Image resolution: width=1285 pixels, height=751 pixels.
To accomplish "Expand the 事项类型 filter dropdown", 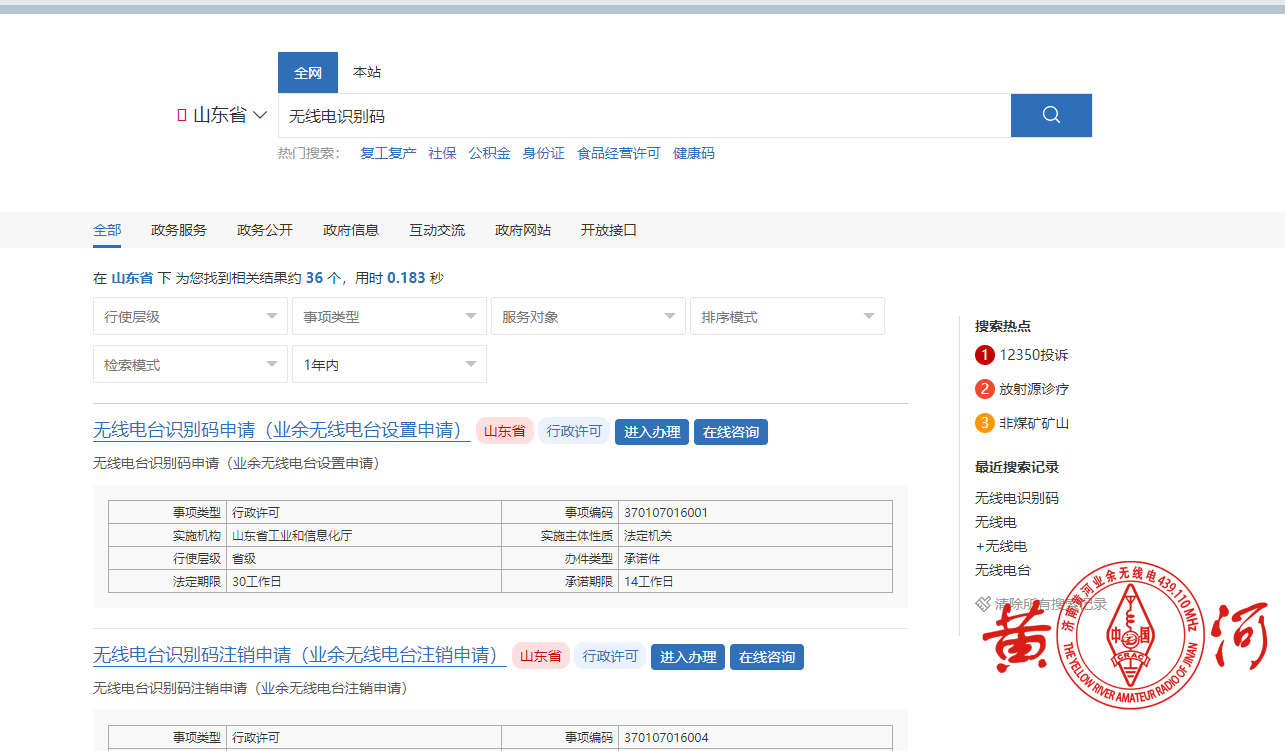I will point(389,317).
